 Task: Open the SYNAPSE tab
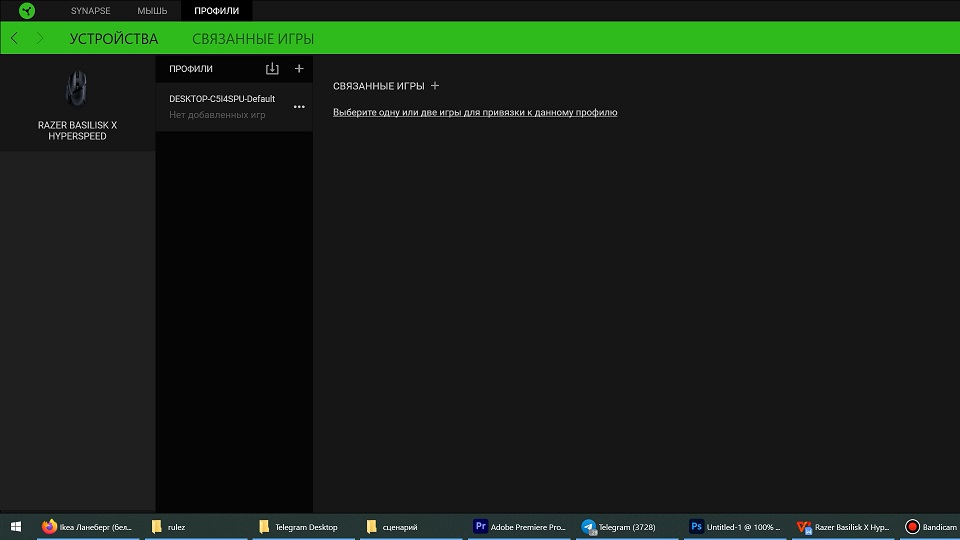coord(91,11)
